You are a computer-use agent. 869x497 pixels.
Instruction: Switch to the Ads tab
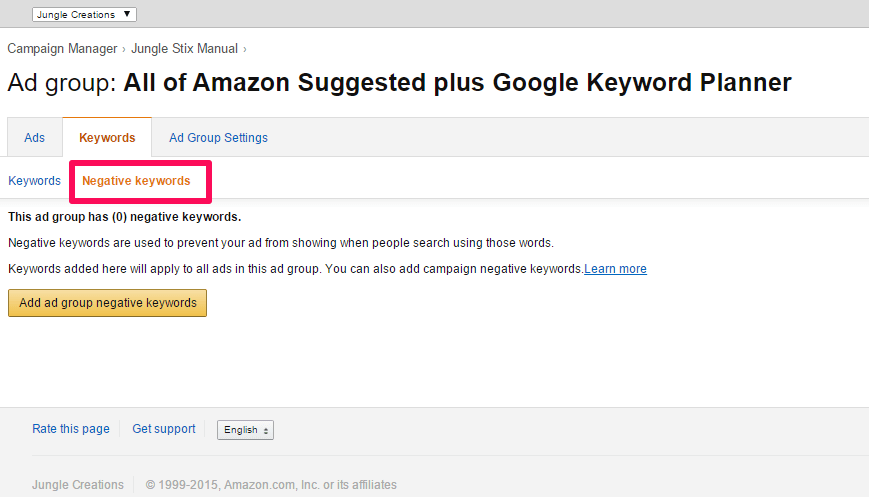34,138
